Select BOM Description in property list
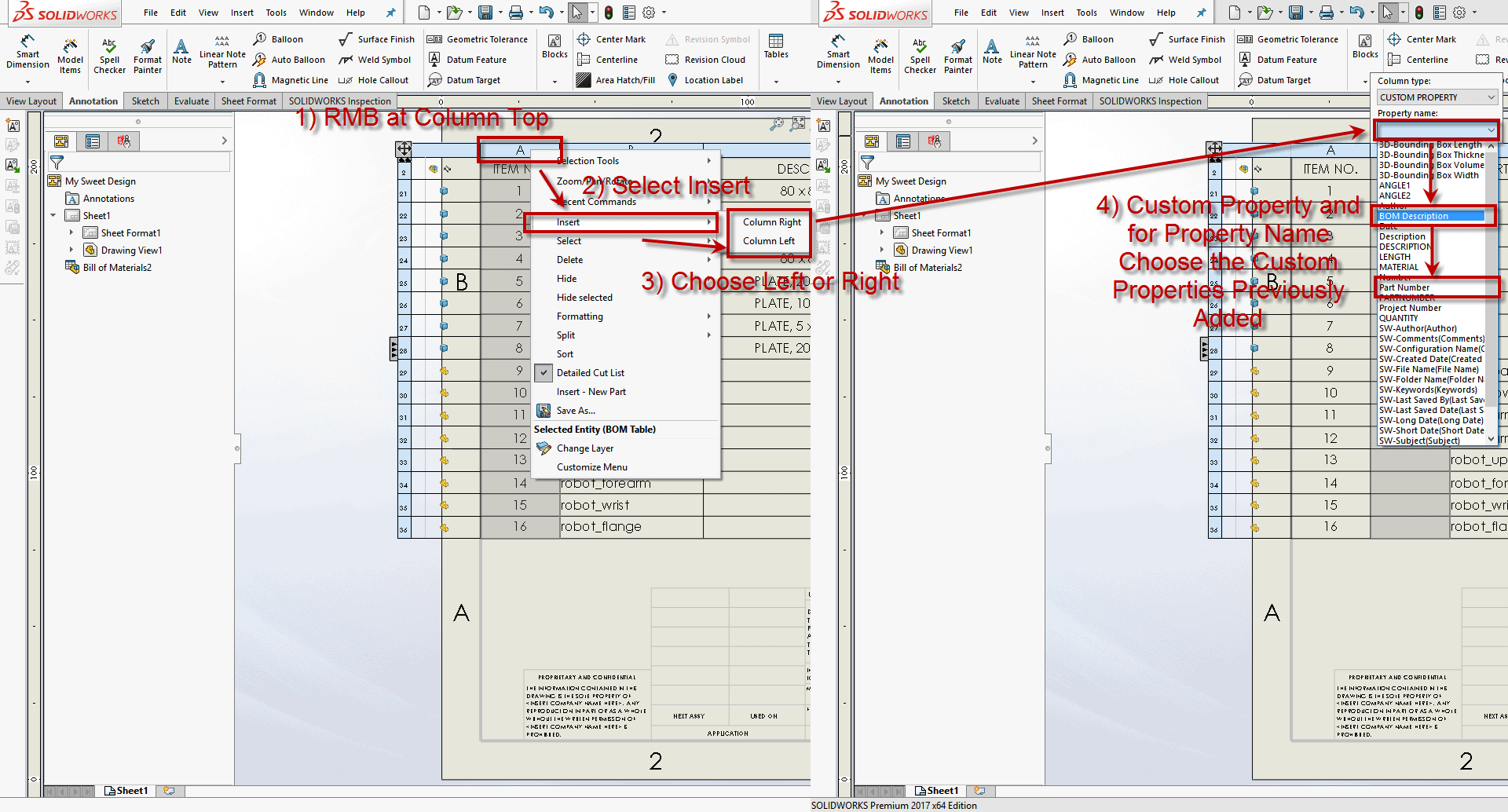This screenshot has height=812, width=1508. 1431,216
